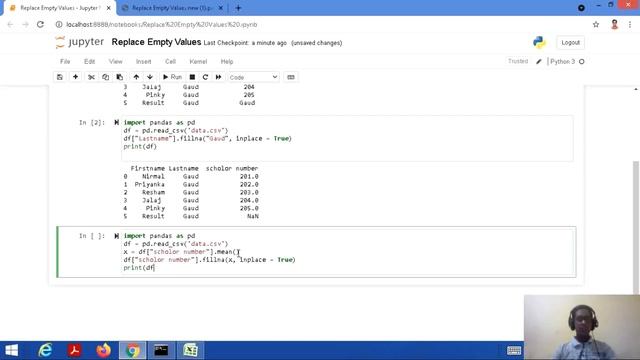The width and height of the screenshot is (640, 360).
Task: Click the notebook vertical scrollbar
Action: [636, 227]
